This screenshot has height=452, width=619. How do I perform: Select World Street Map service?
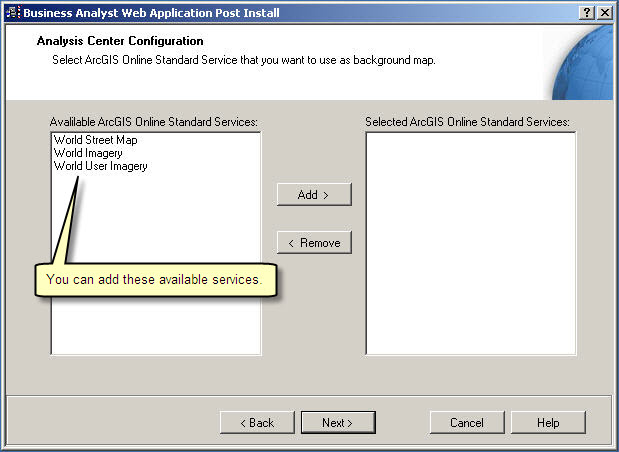(x=96, y=140)
